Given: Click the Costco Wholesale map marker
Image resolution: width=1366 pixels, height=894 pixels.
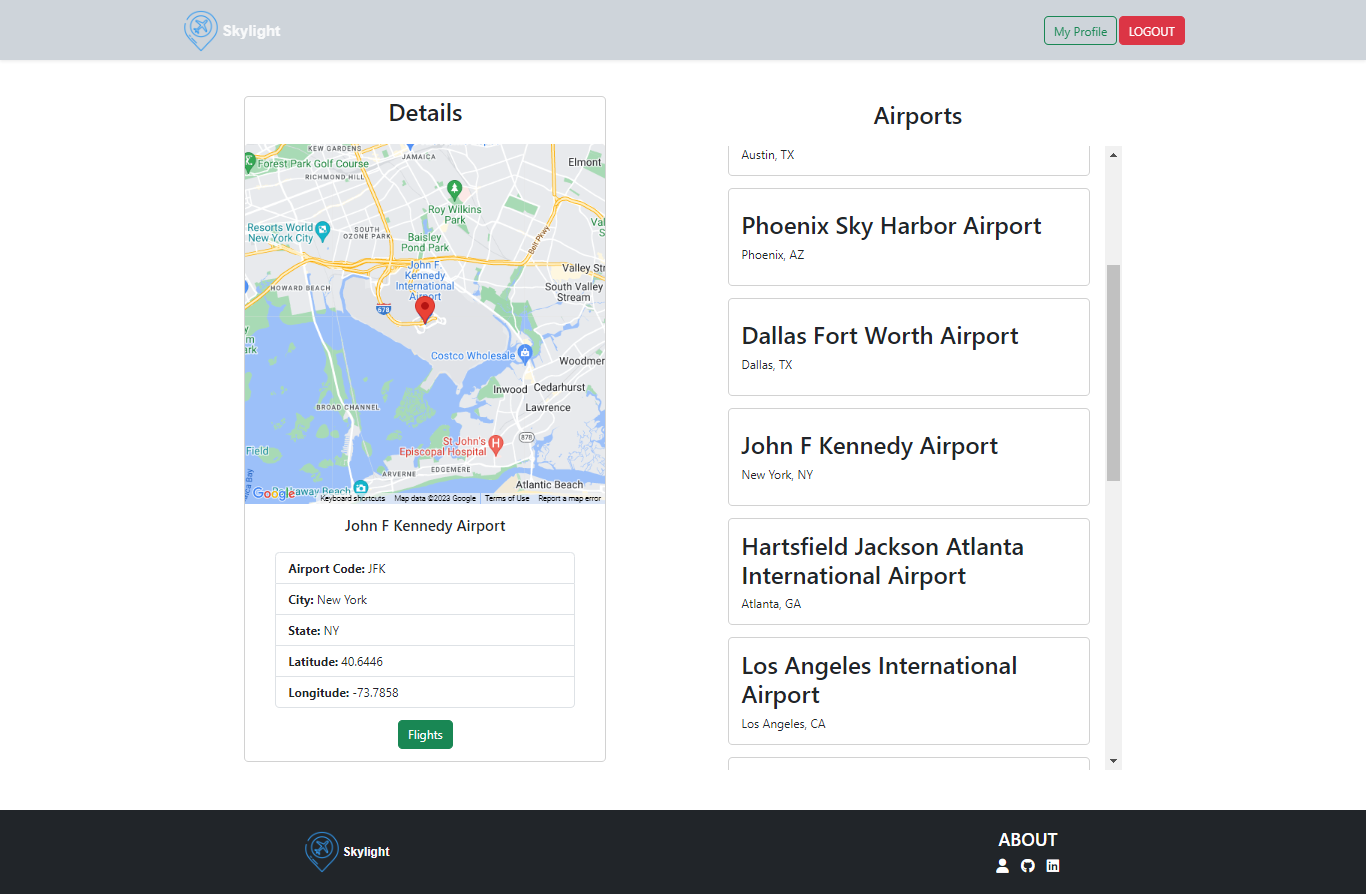Looking at the screenshot, I should 525,353.
